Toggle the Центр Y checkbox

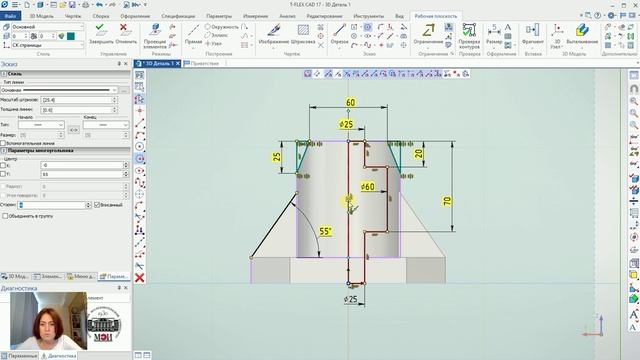(x=3, y=174)
